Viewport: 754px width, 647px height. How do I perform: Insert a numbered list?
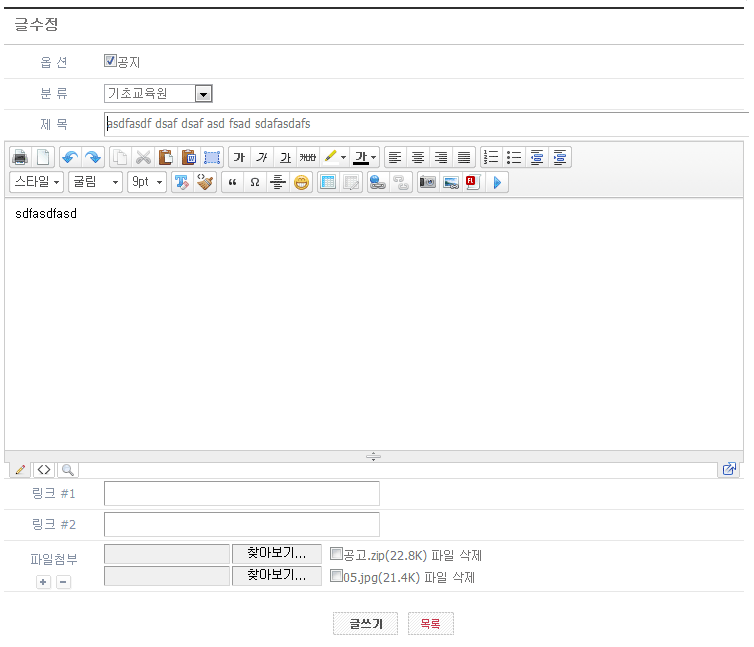tap(491, 157)
